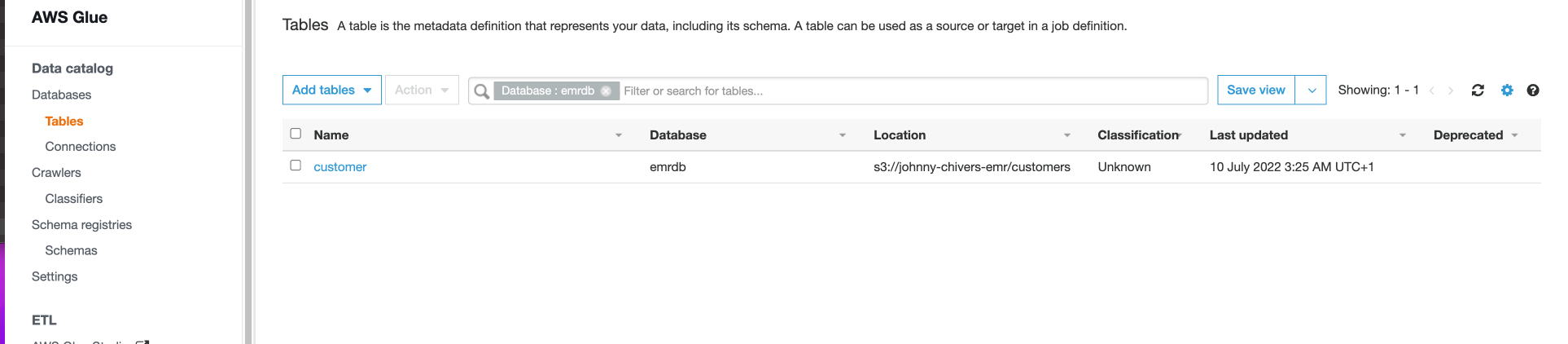Click the help question mark icon

pos(1533,90)
